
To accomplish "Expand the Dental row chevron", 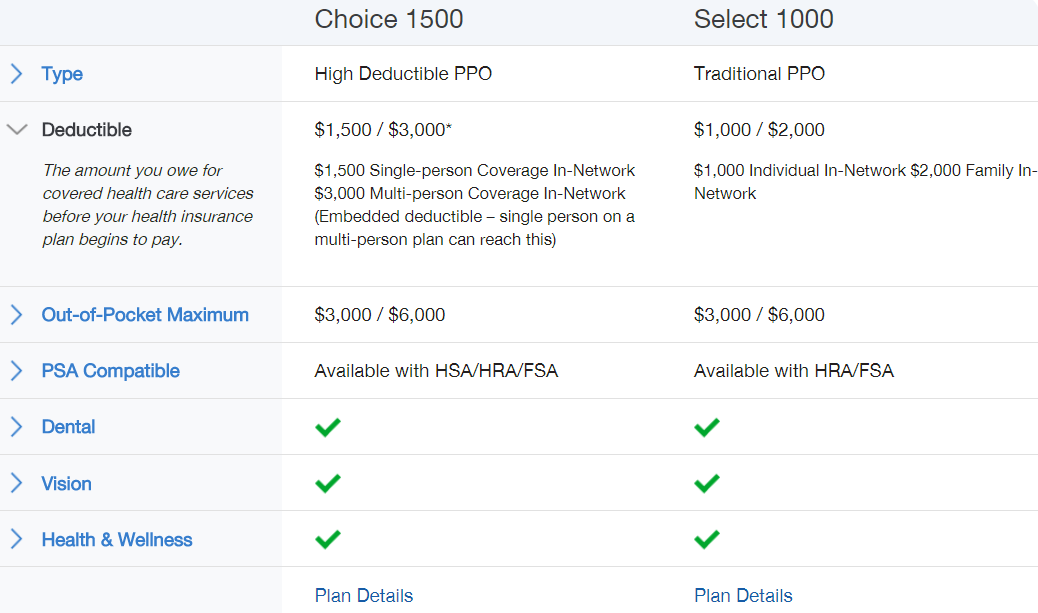I will [x=16, y=427].
